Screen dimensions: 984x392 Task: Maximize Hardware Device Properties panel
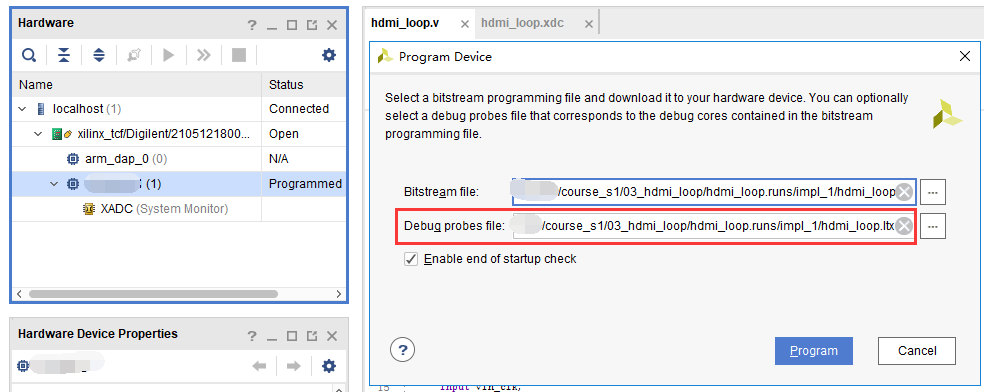292,336
